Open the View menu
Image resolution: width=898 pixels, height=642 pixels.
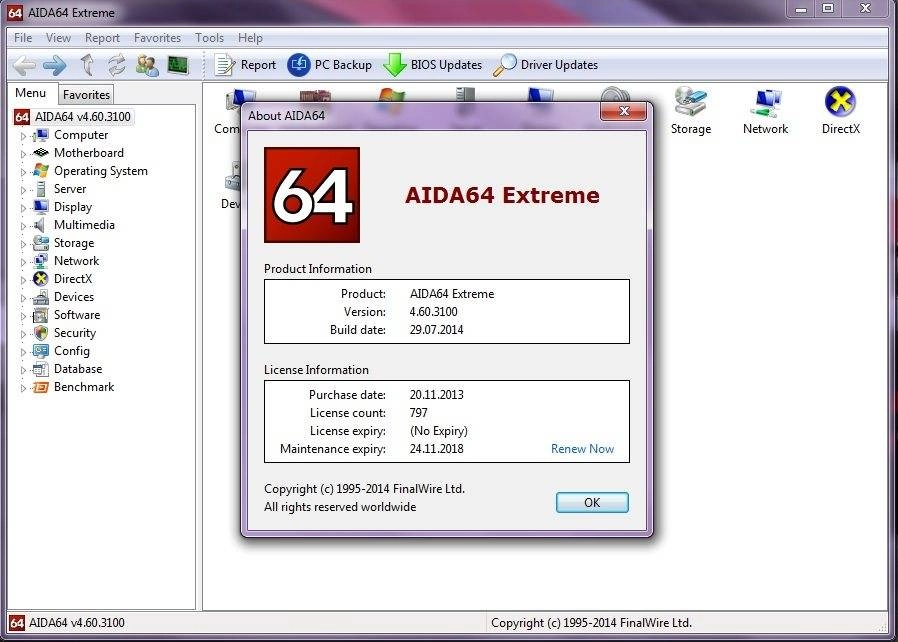[58, 38]
